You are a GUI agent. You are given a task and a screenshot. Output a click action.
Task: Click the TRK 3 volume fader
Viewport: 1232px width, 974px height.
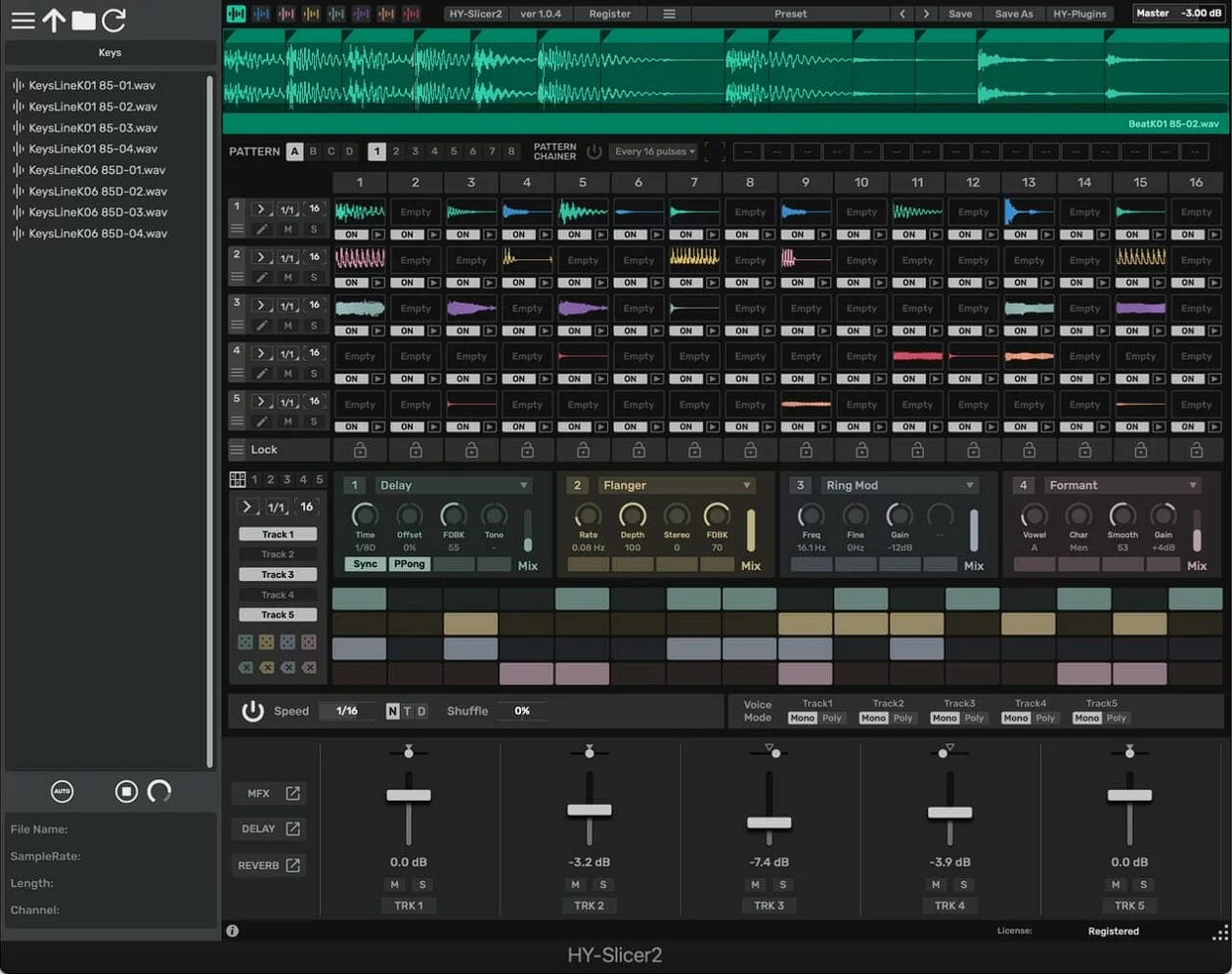(770, 822)
